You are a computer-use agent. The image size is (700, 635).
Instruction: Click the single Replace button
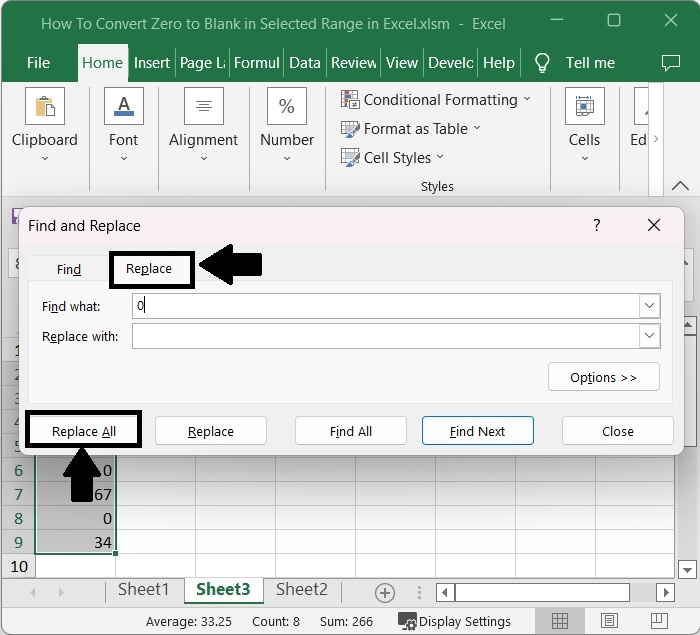click(211, 431)
